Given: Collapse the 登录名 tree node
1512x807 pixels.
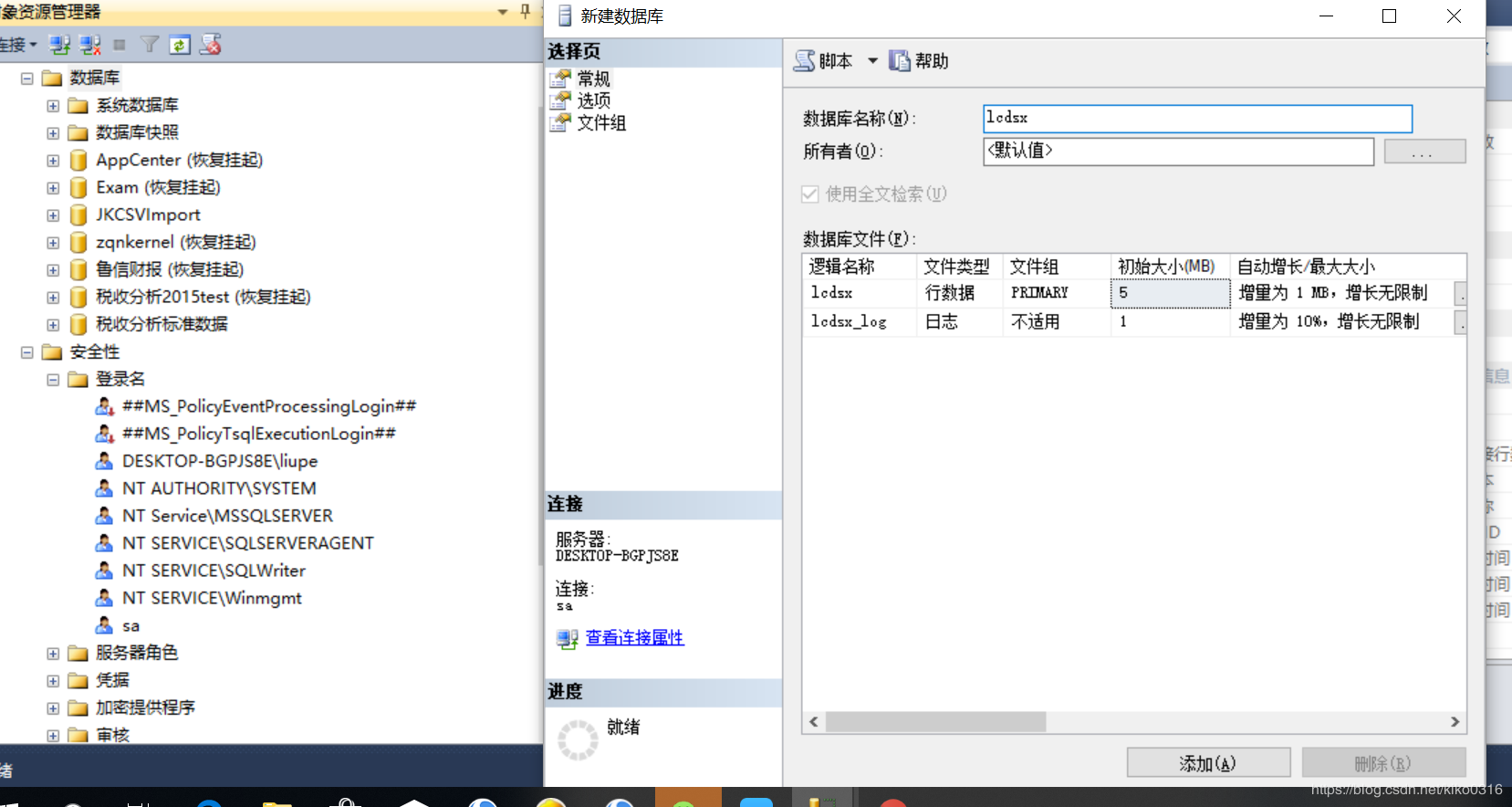Looking at the screenshot, I should tap(53, 380).
